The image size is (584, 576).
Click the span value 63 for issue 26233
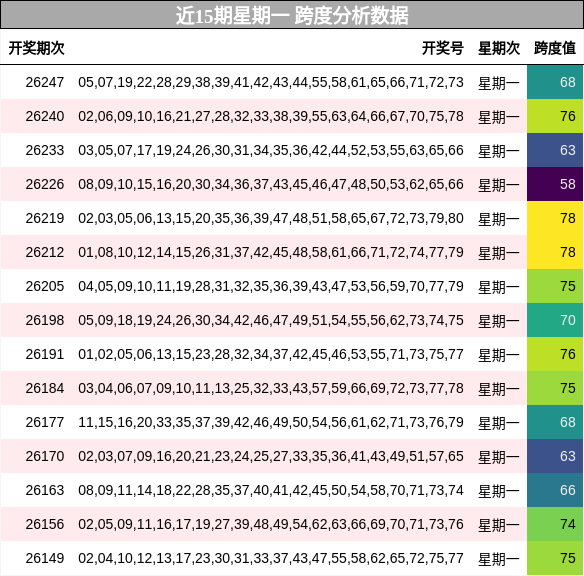(x=555, y=150)
